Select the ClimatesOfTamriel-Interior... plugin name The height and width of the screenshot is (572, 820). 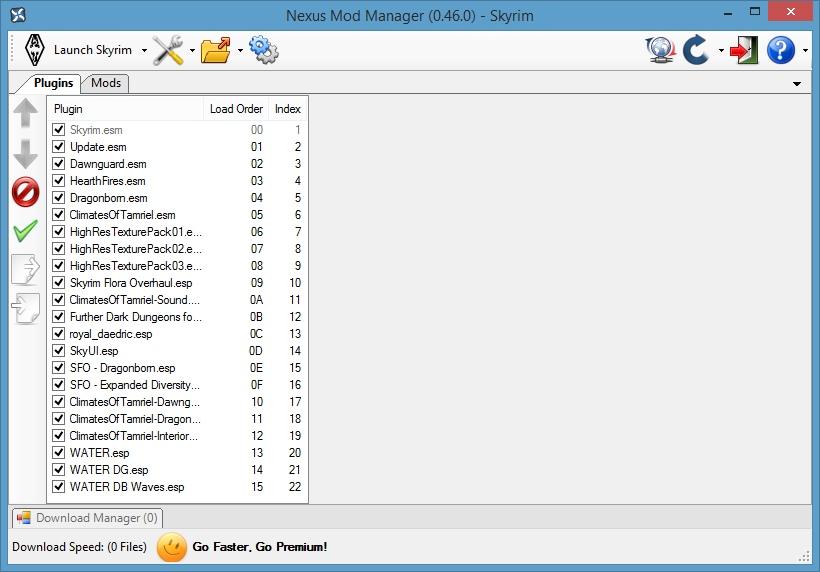pyautogui.click(x=134, y=436)
